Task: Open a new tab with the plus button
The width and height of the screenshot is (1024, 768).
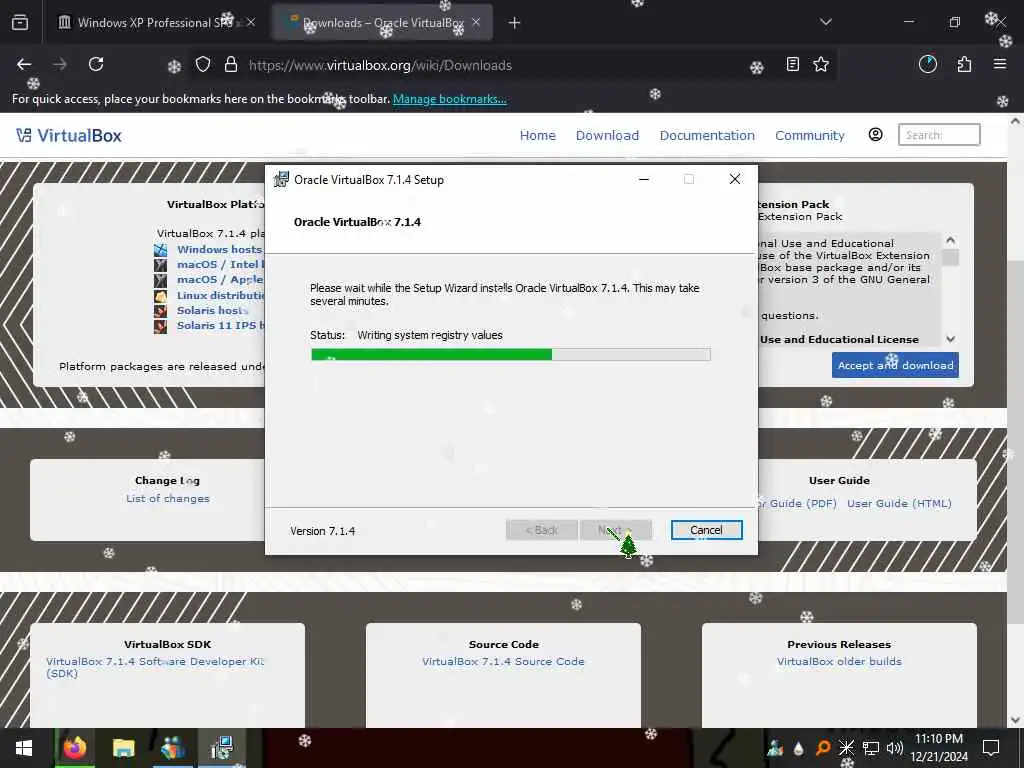Action: [515, 23]
